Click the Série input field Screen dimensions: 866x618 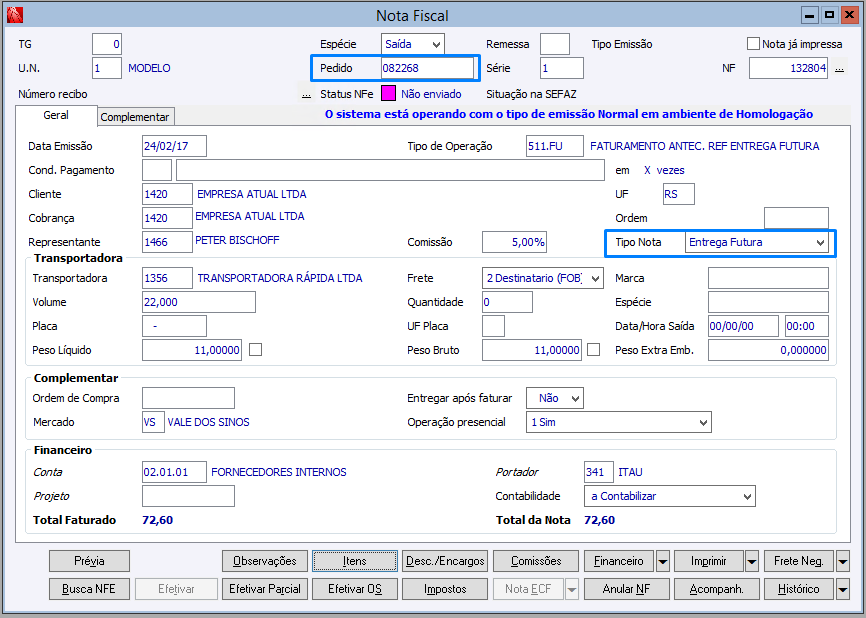click(x=562, y=68)
